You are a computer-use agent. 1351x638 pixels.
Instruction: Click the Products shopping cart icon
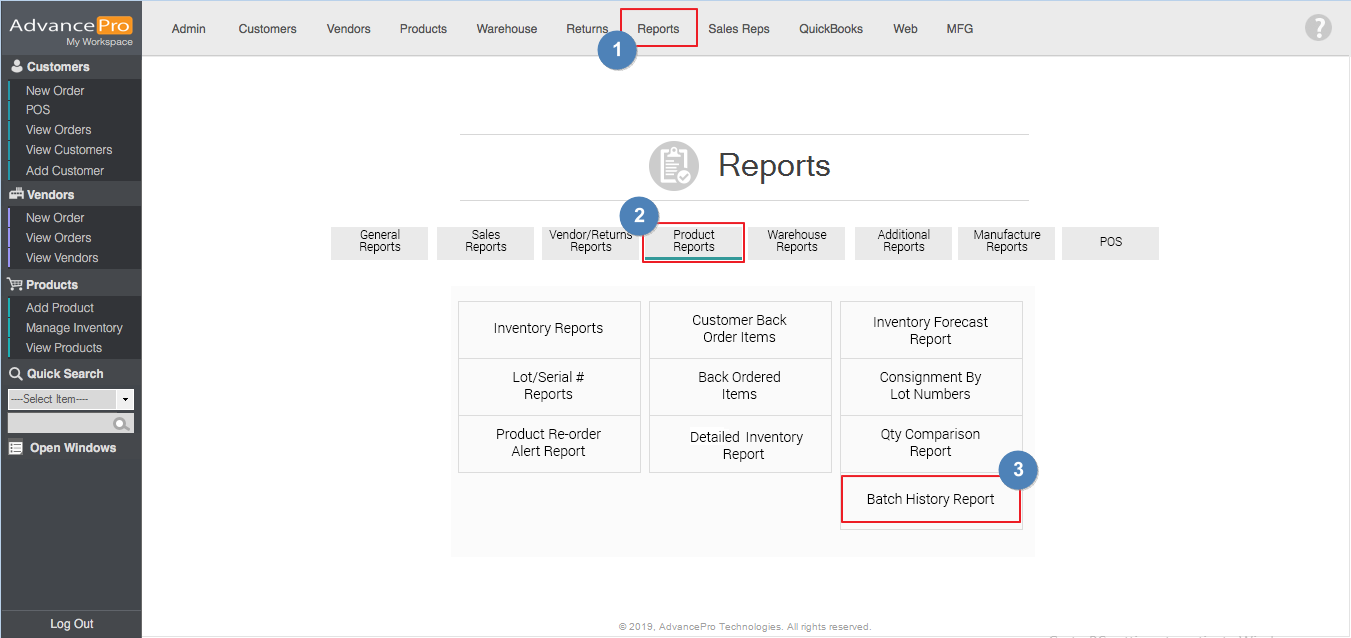pyautogui.click(x=15, y=285)
